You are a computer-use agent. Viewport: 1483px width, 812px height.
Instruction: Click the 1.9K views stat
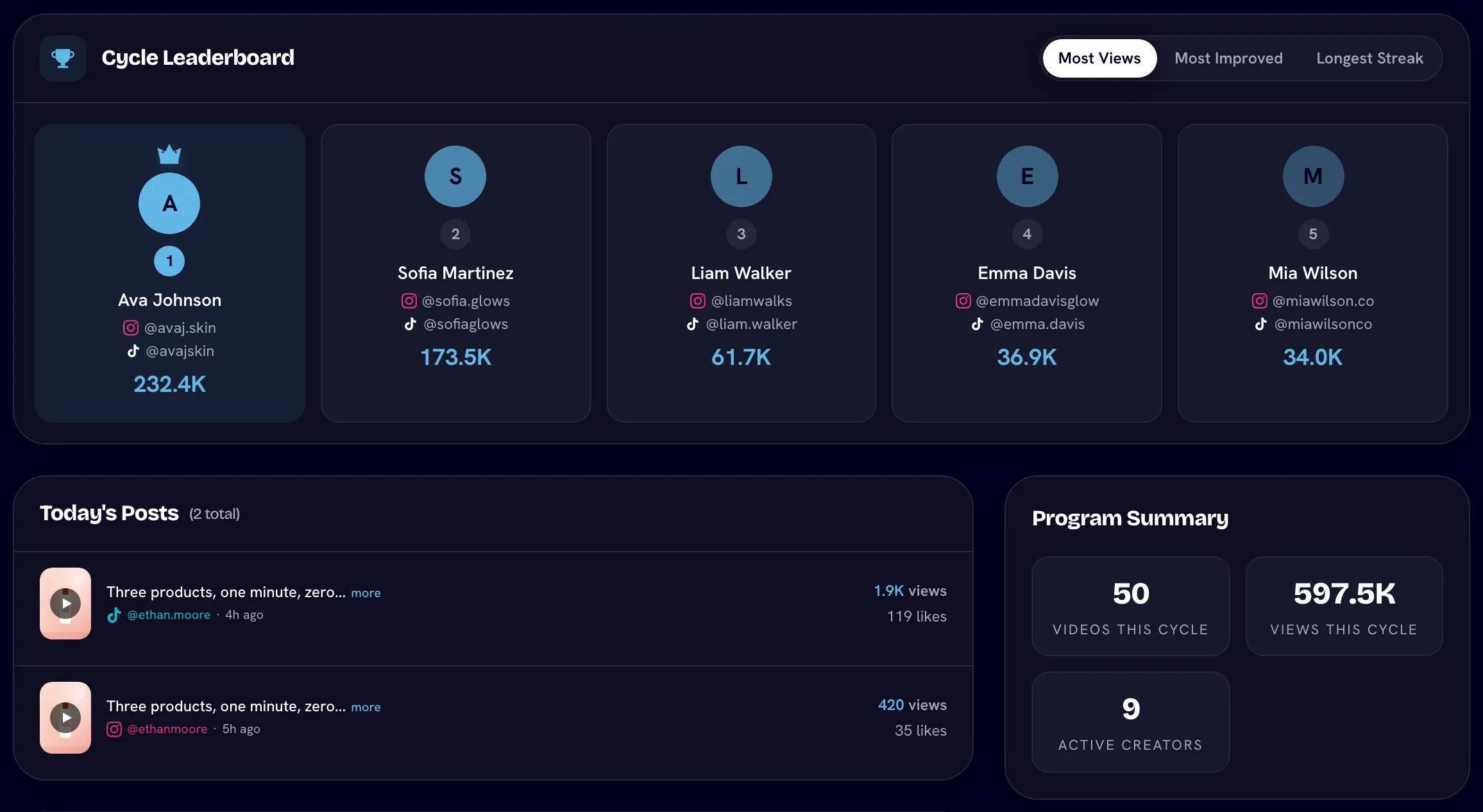[910, 591]
